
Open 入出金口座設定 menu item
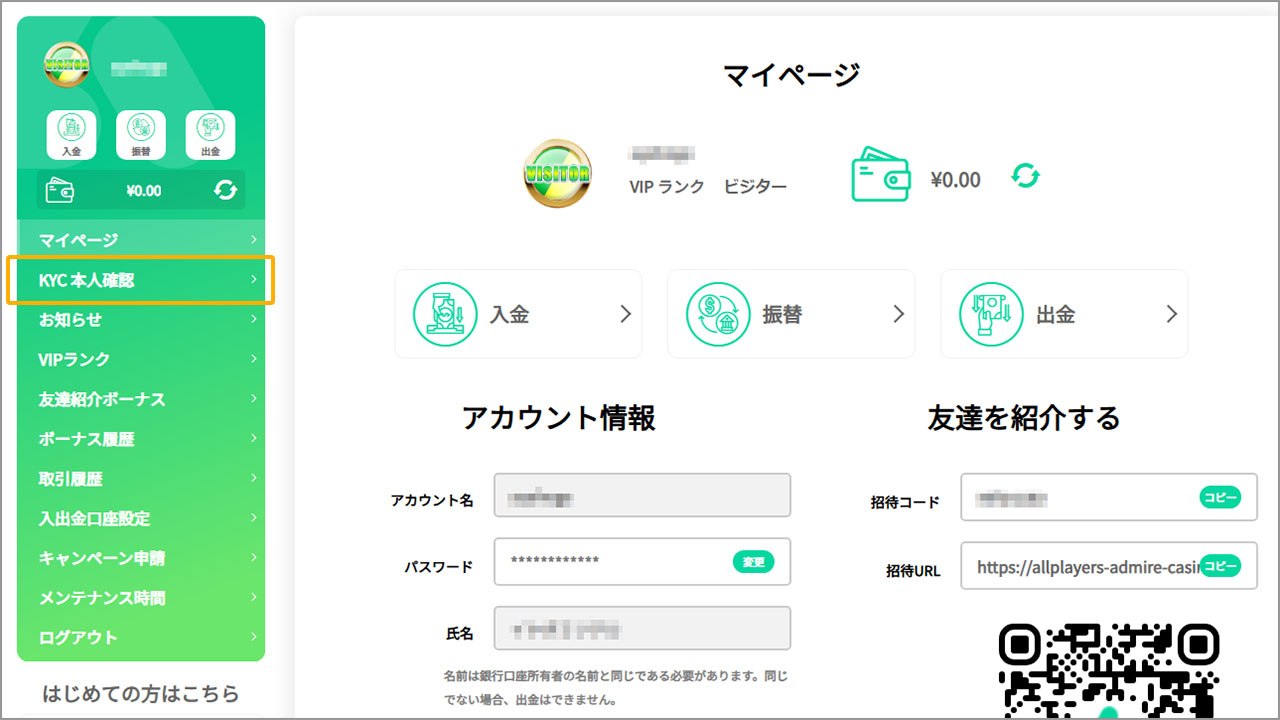point(141,518)
